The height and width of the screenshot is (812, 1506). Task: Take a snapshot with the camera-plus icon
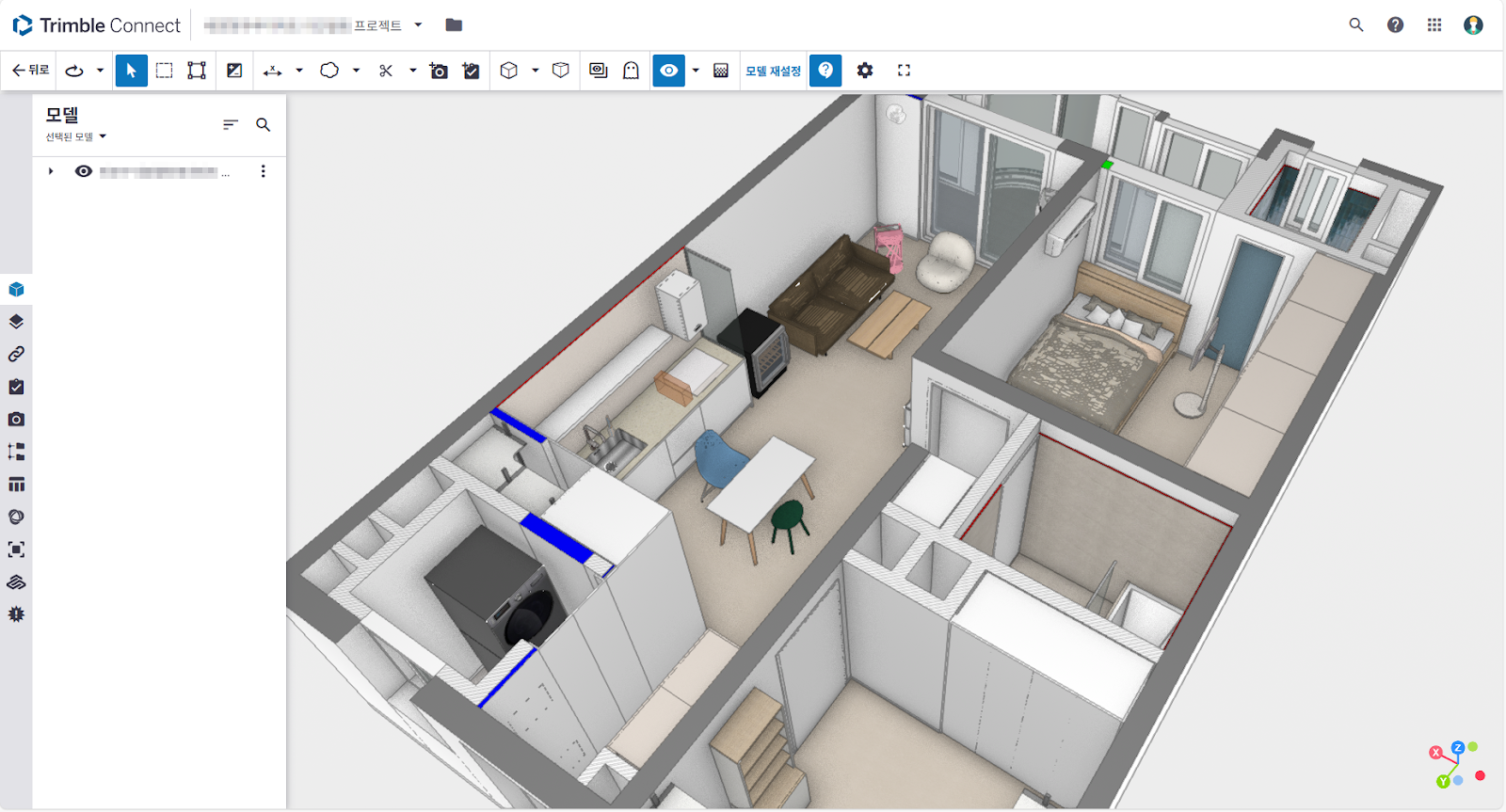click(439, 71)
